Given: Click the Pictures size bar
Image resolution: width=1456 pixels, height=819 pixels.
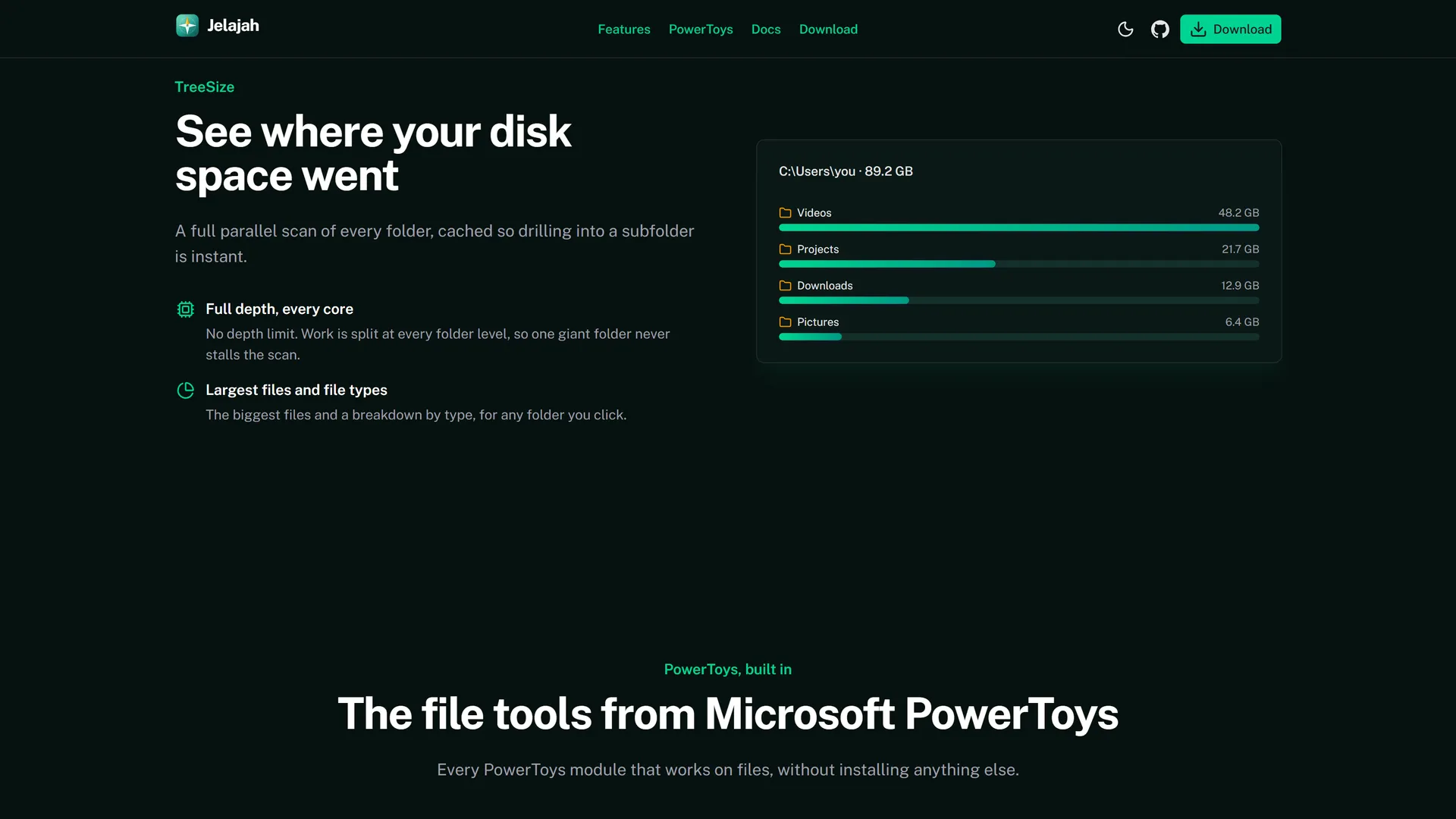Looking at the screenshot, I should tap(1018, 337).
